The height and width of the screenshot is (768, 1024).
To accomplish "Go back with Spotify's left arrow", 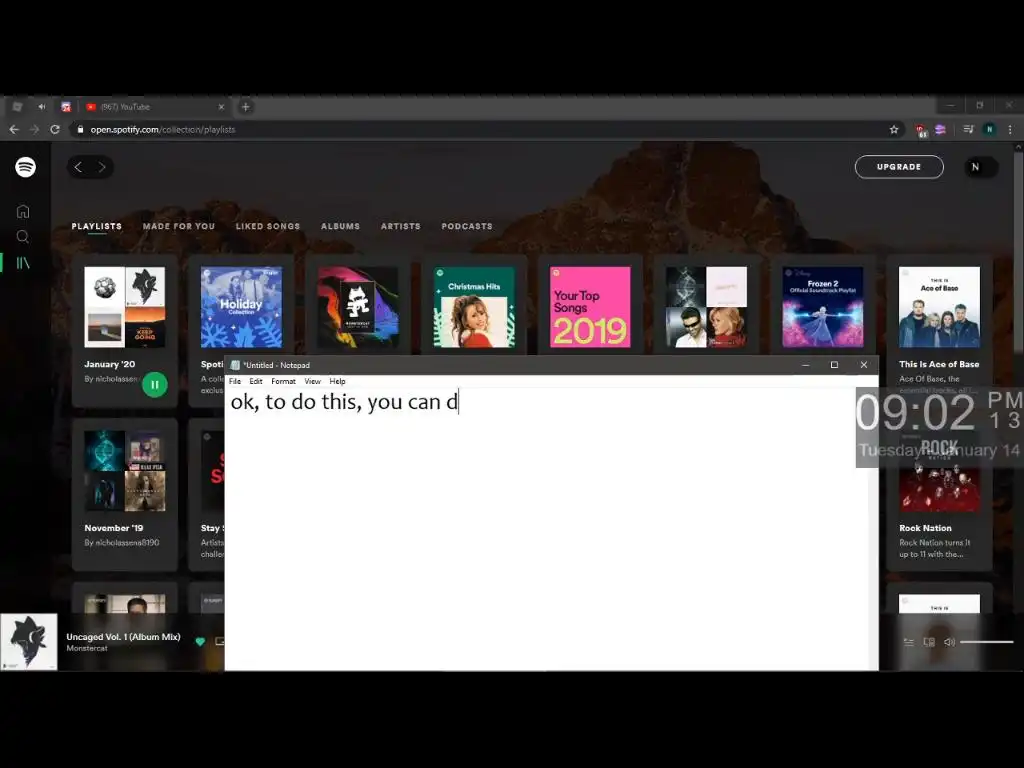I will (78, 167).
